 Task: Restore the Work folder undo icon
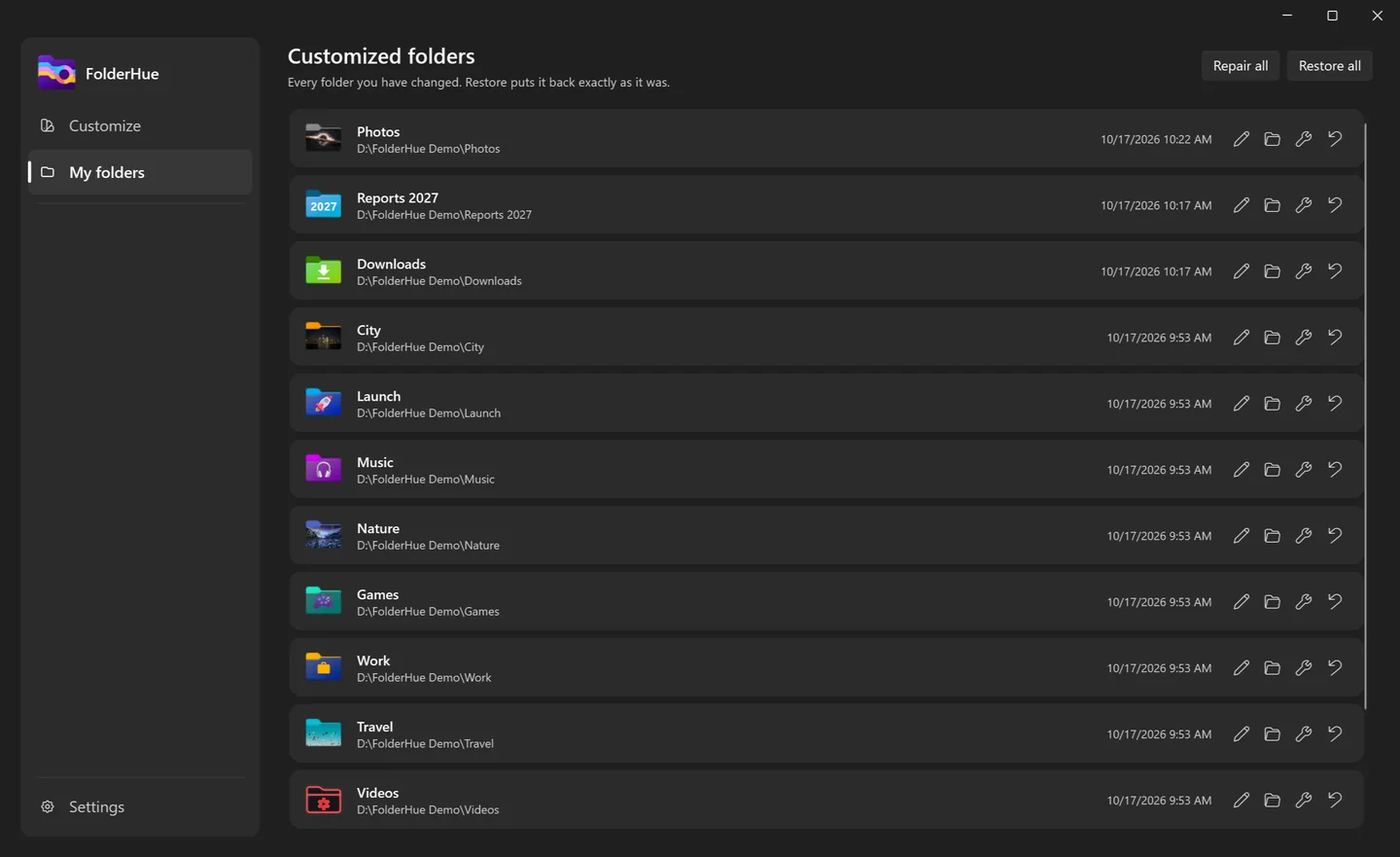[x=1335, y=668]
